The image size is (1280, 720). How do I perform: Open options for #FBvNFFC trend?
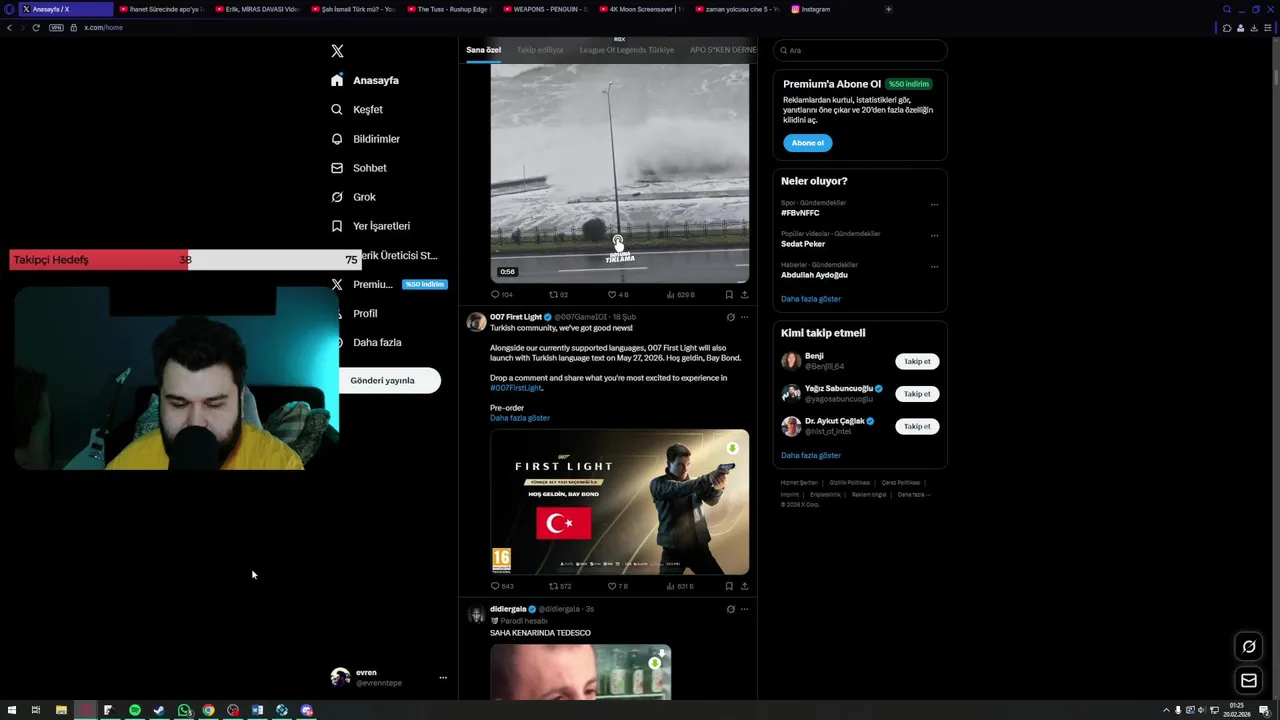(x=934, y=205)
